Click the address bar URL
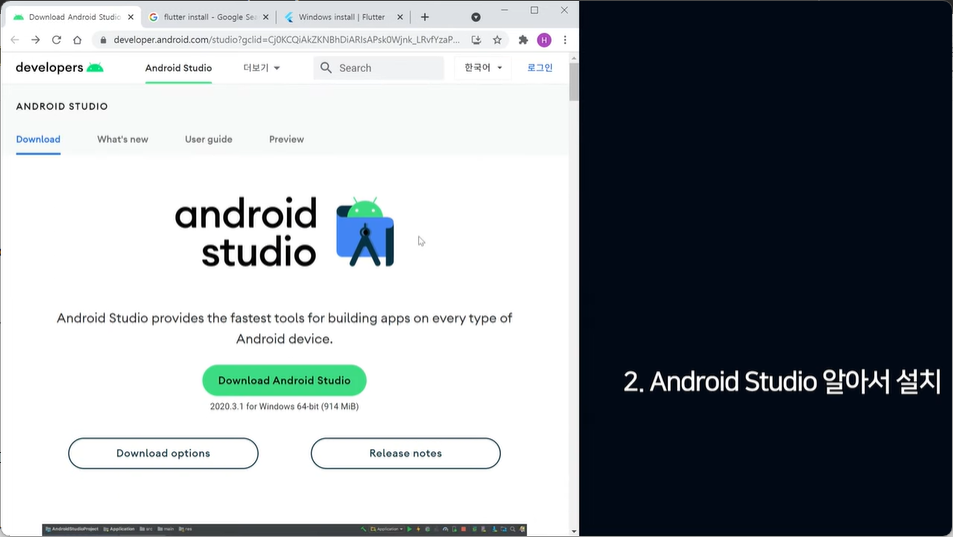This screenshot has height=537, width=953. click(286, 40)
